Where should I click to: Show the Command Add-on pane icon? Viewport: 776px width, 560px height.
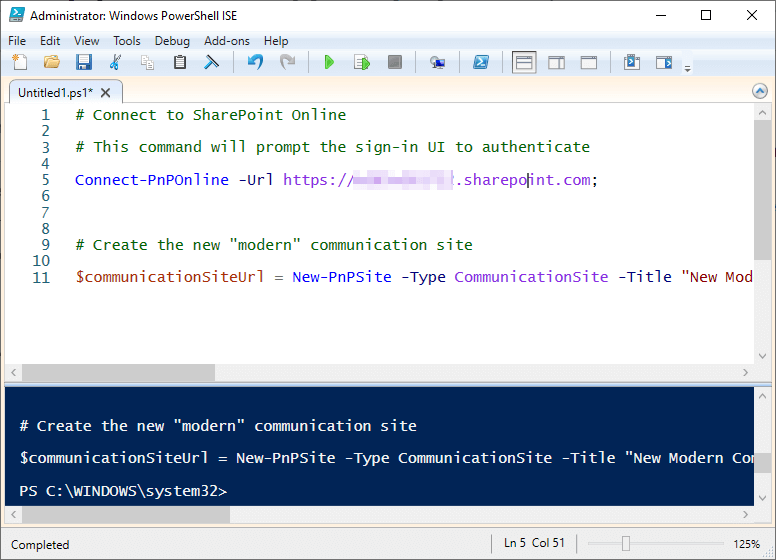tap(664, 62)
